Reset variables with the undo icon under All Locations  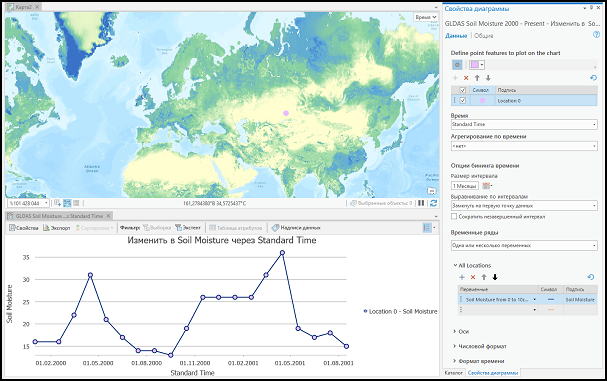[x=590, y=277]
